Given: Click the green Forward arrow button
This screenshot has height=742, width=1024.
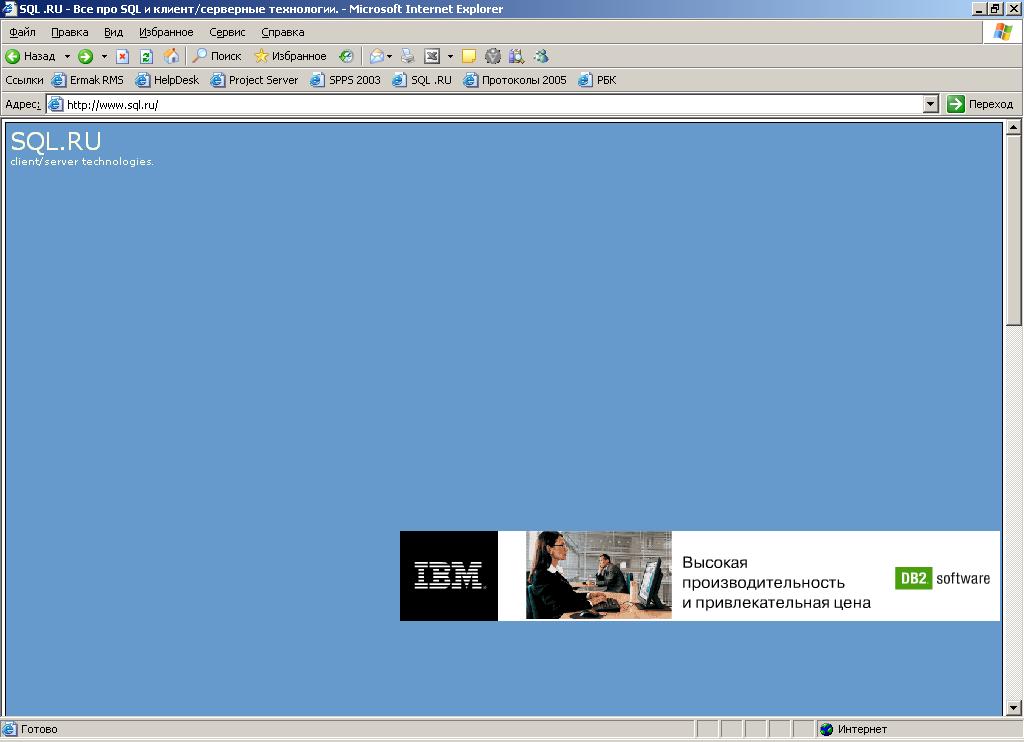Looking at the screenshot, I should [x=86, y=56].
